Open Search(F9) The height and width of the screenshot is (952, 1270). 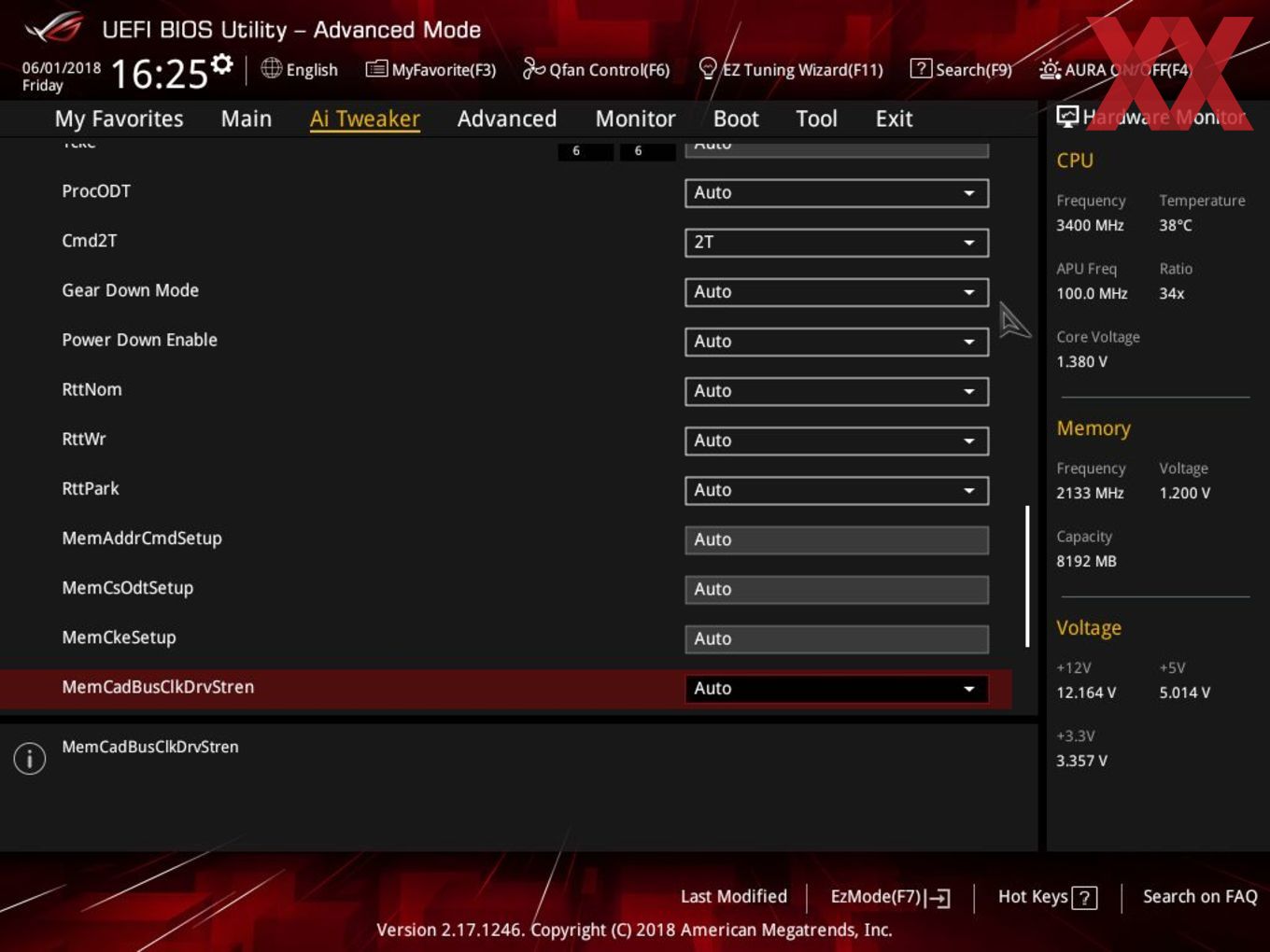click(x=961, y=69)
